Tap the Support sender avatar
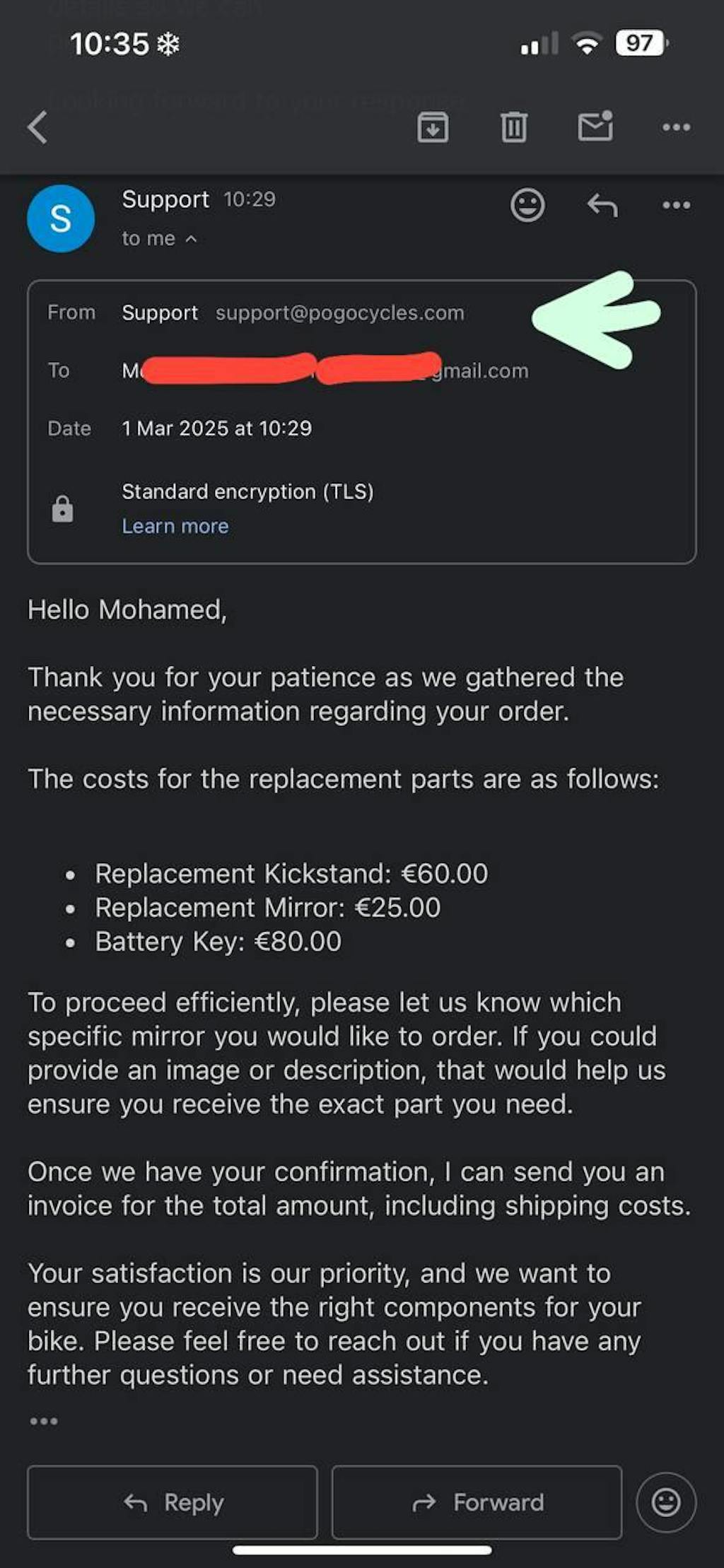The height and width of the screenshot is (1568, 724). (61, 218)
